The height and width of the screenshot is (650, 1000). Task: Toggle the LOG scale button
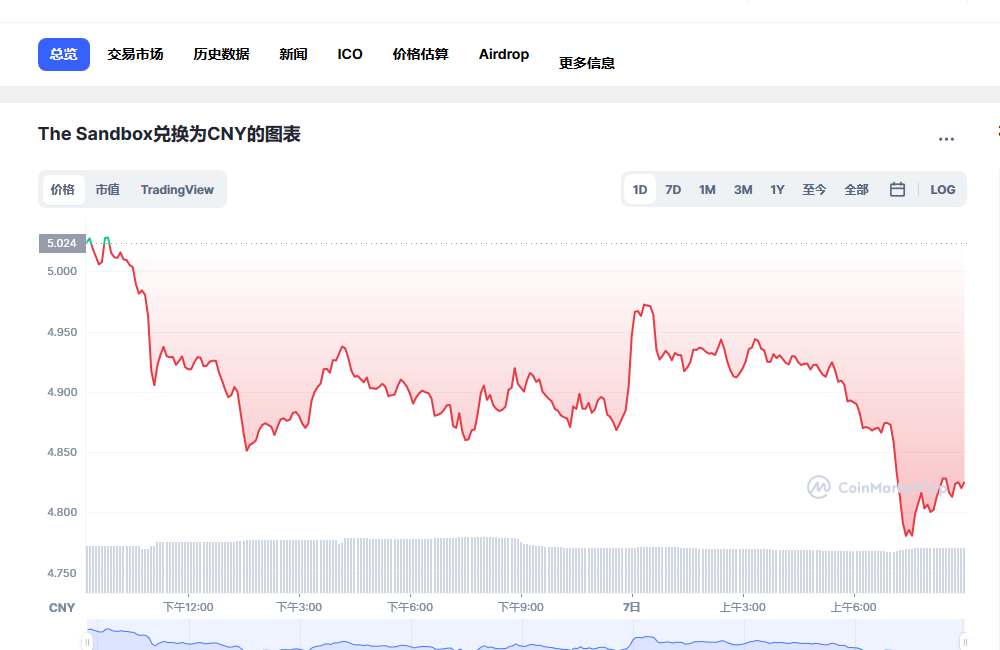pos(943,189)
